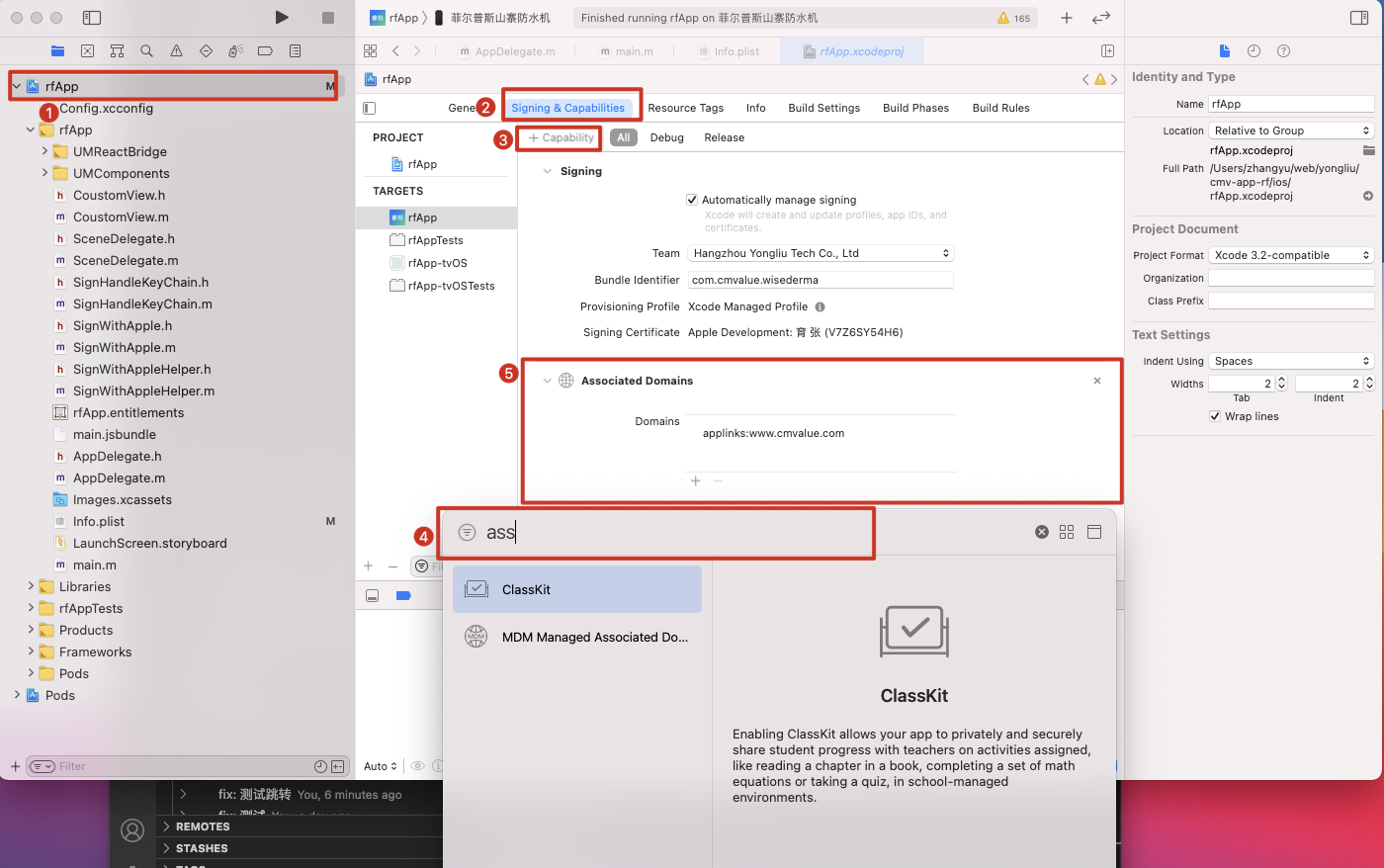Open the Library with plus button

coord(1067,18)
